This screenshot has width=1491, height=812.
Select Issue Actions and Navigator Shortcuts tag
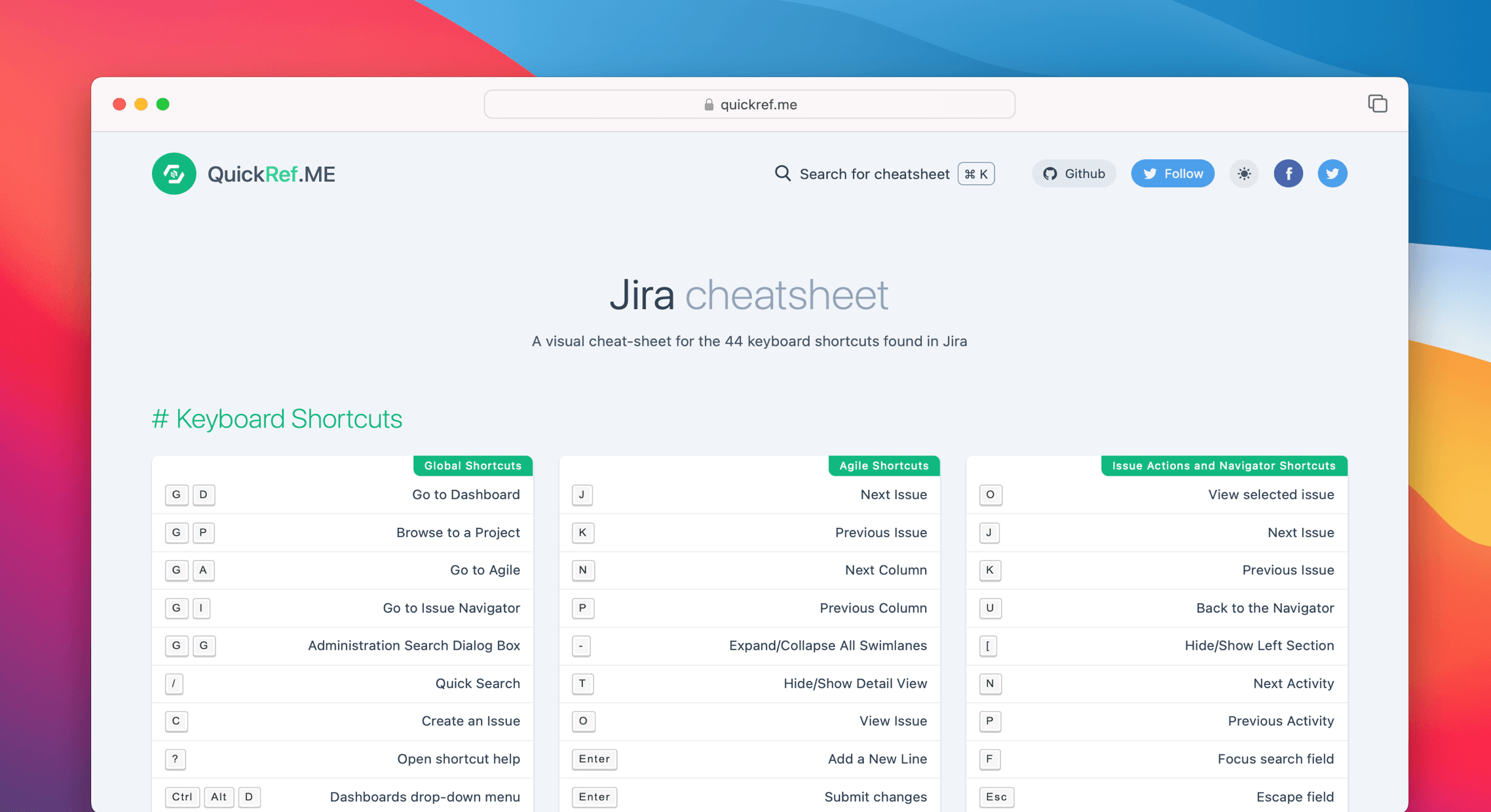[1223, 466]
